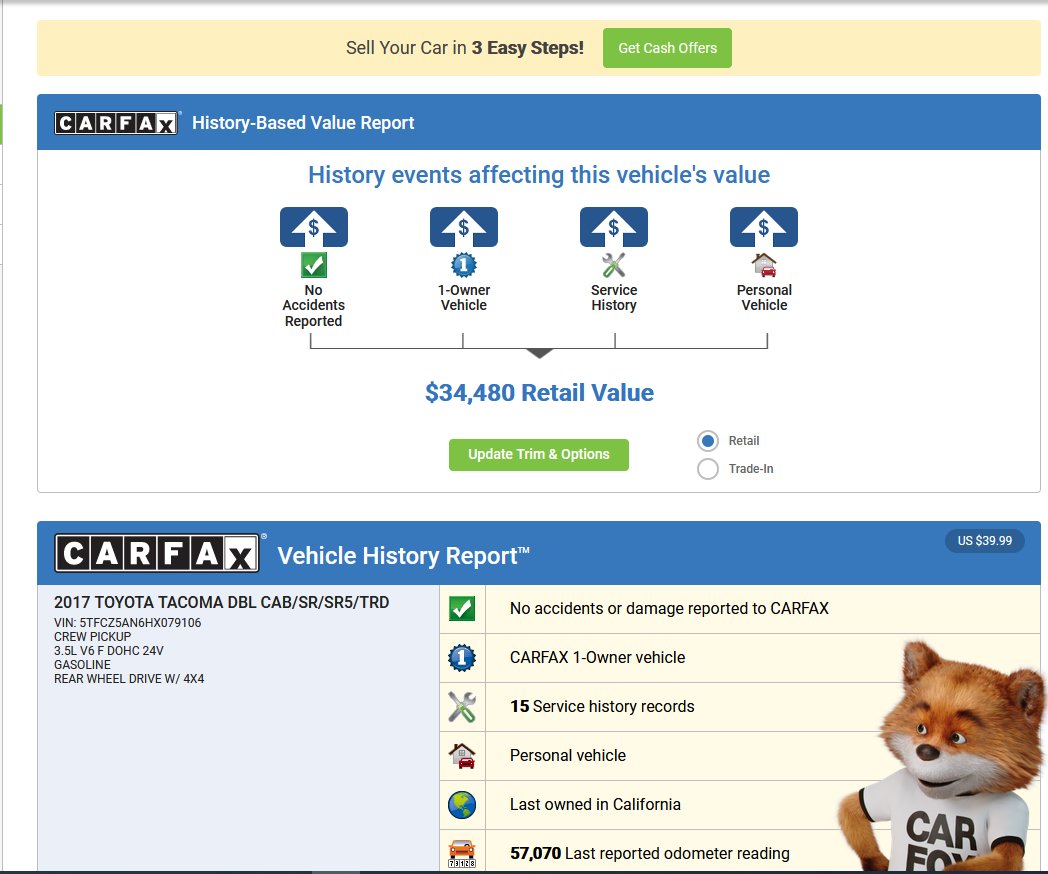Click the 'Personal vehicle' row text
This screenshot has width=1048, height=874.
[x=568, y=756]
